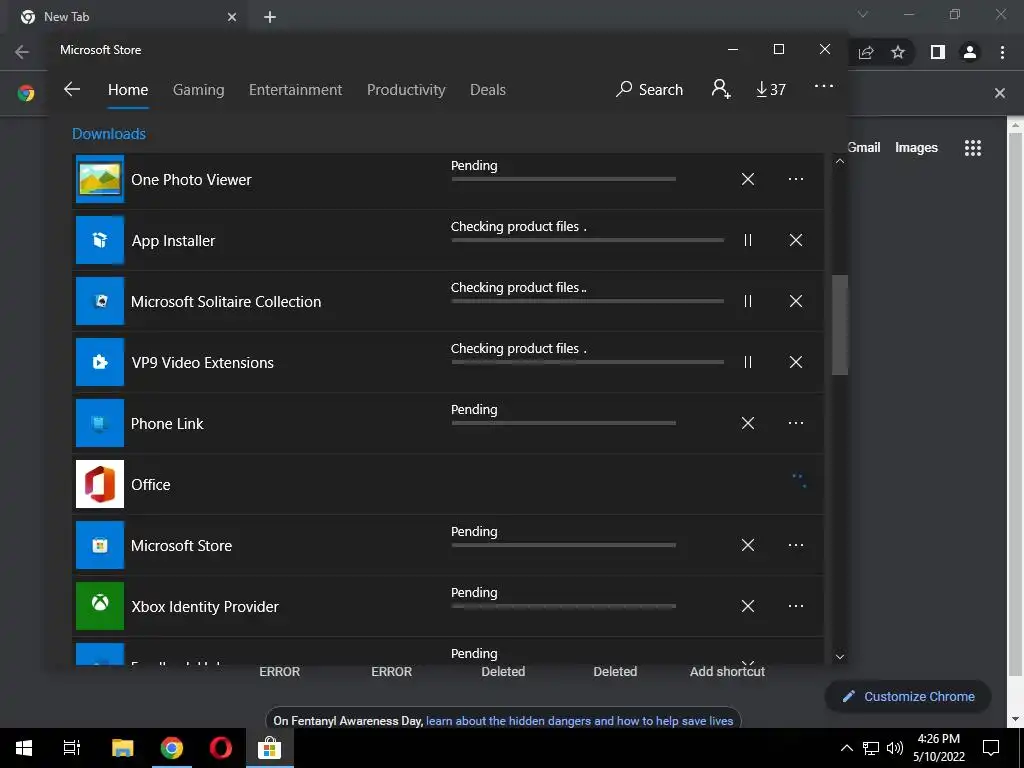Open the Google apps grid in Chrome
The width and height of the screenshot is (1024, 768).
click(x=973, y=148)
